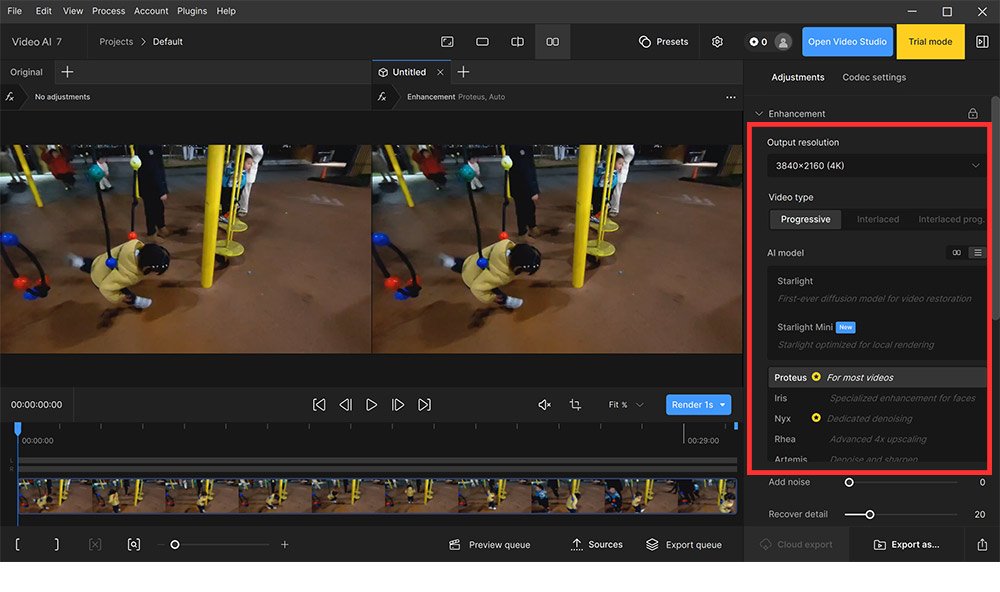Open the settings gear icon

717,42
